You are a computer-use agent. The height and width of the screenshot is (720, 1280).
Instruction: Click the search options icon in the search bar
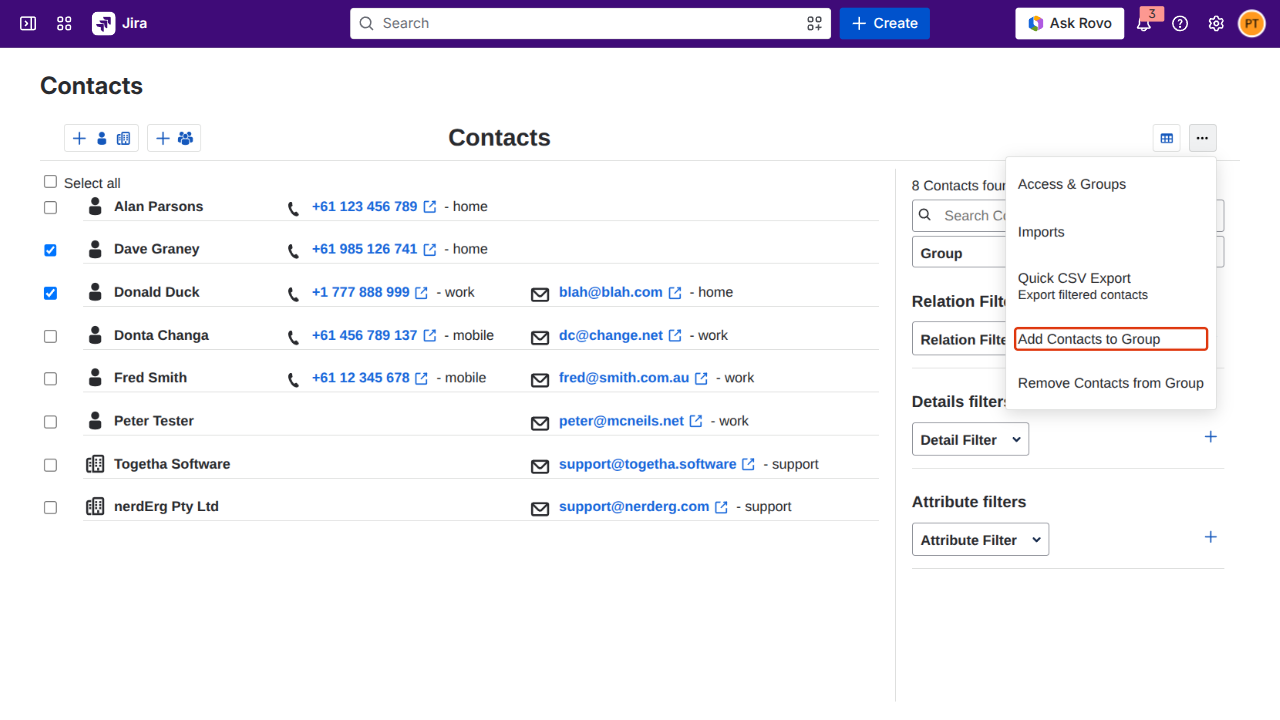coord(814,23)
